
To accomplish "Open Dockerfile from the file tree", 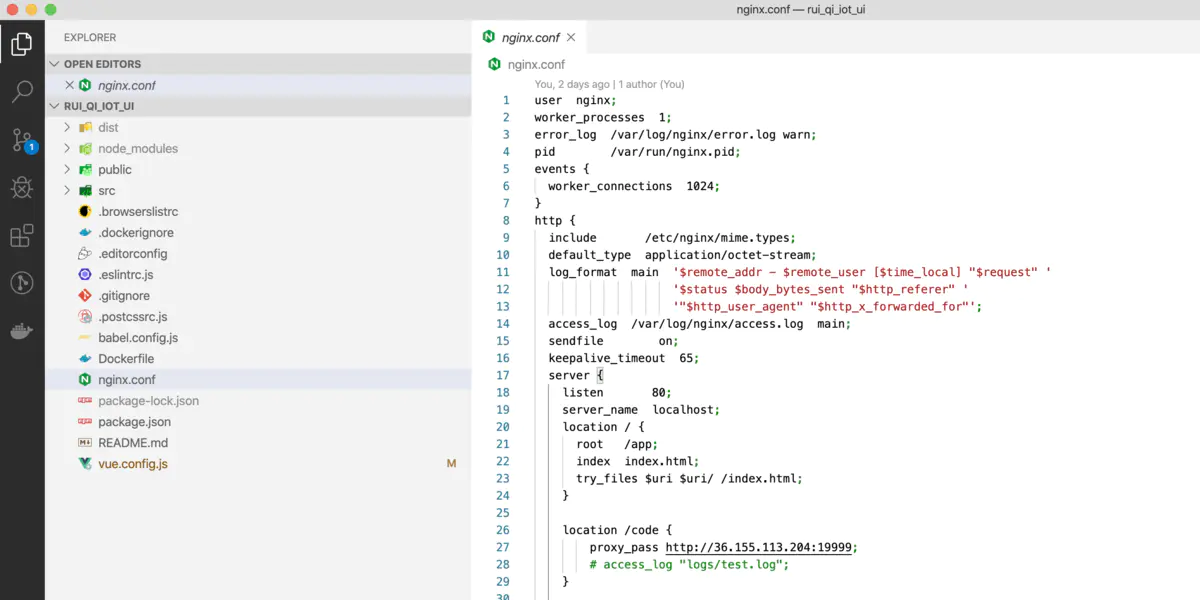I will tap(125, 359).
